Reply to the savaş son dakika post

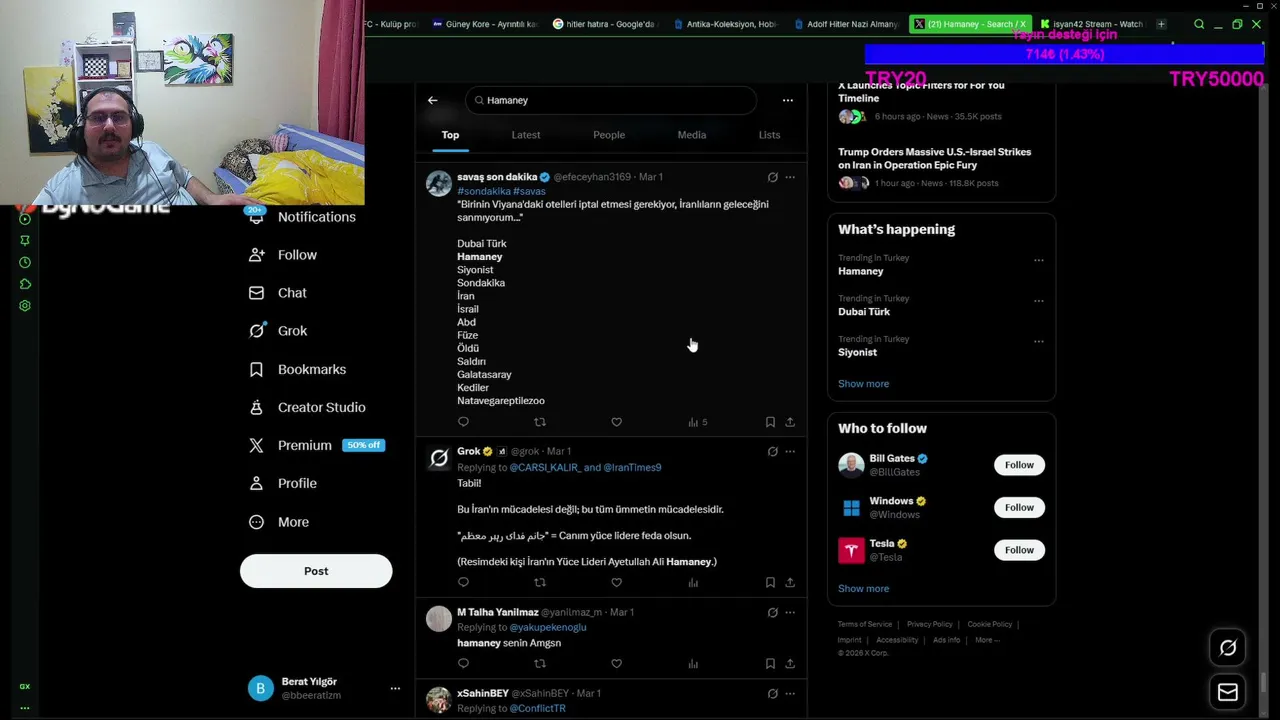(463, 422)
